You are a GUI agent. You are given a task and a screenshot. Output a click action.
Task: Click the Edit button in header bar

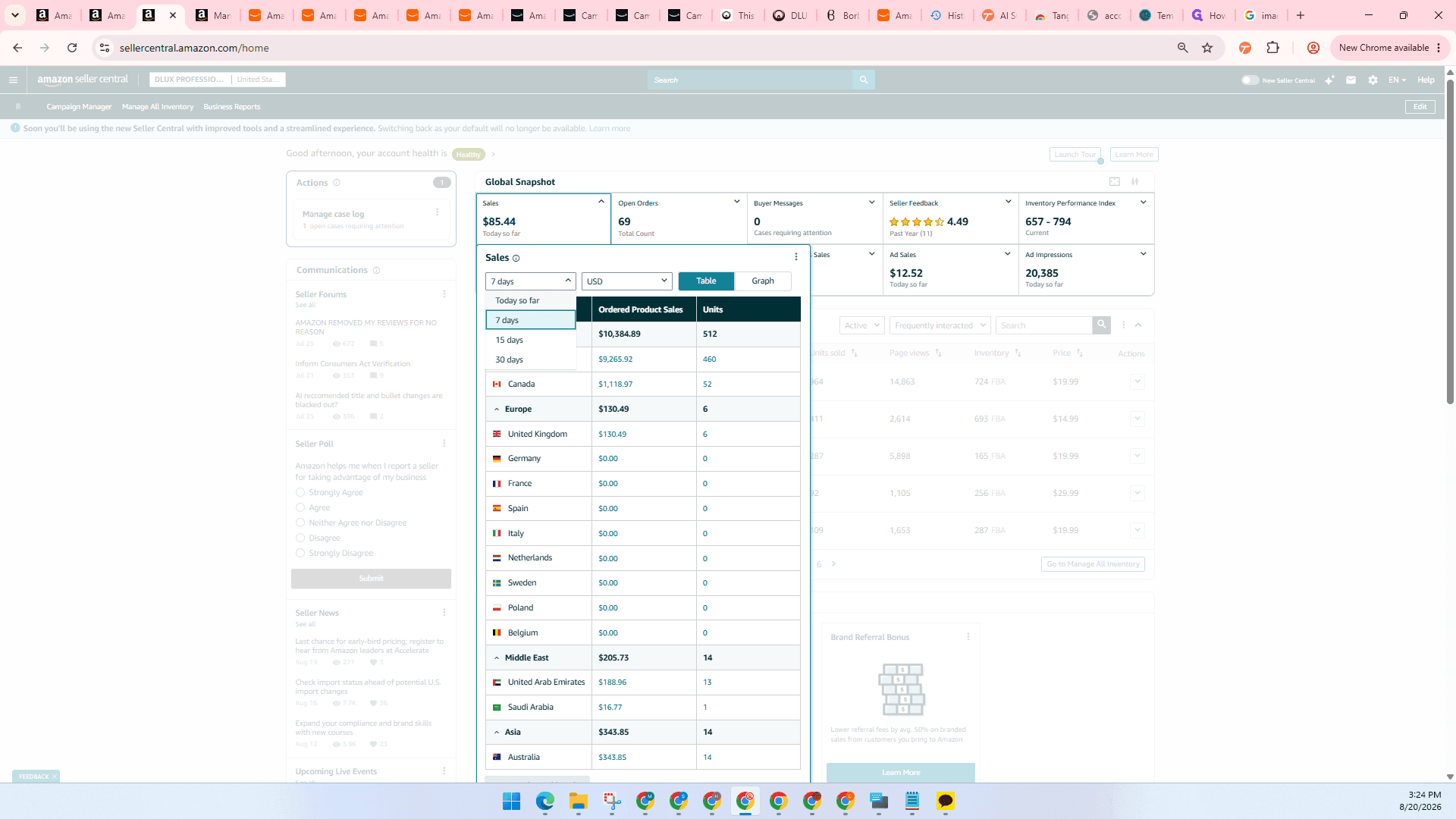(x=1420, y=107)
